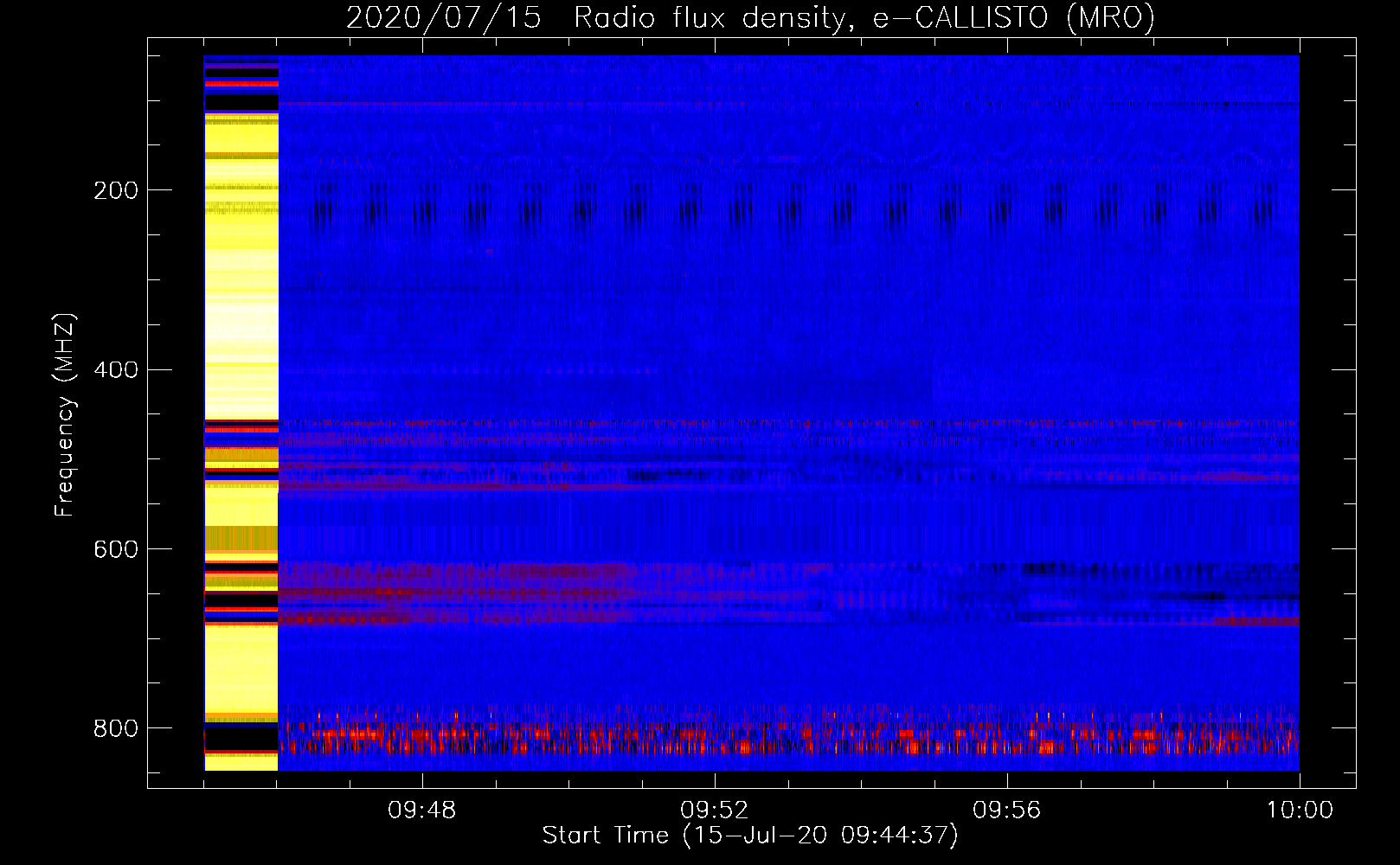Click the yellow saturated band at spectrogram start
1400x865 pixels.
click(x=241, y=413)
